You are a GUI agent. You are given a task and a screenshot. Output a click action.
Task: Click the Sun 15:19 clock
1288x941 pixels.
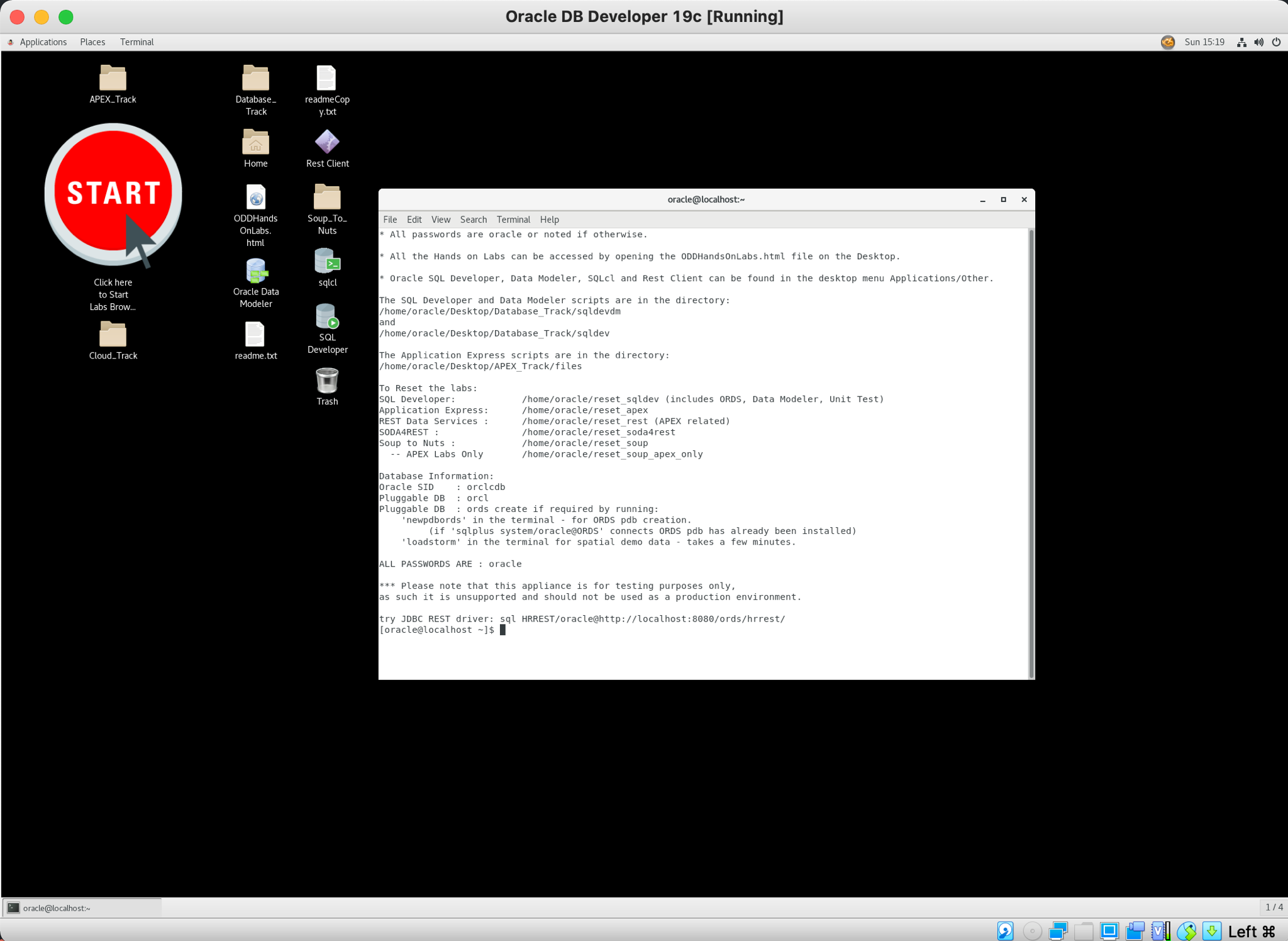[x=1204, y=42]
